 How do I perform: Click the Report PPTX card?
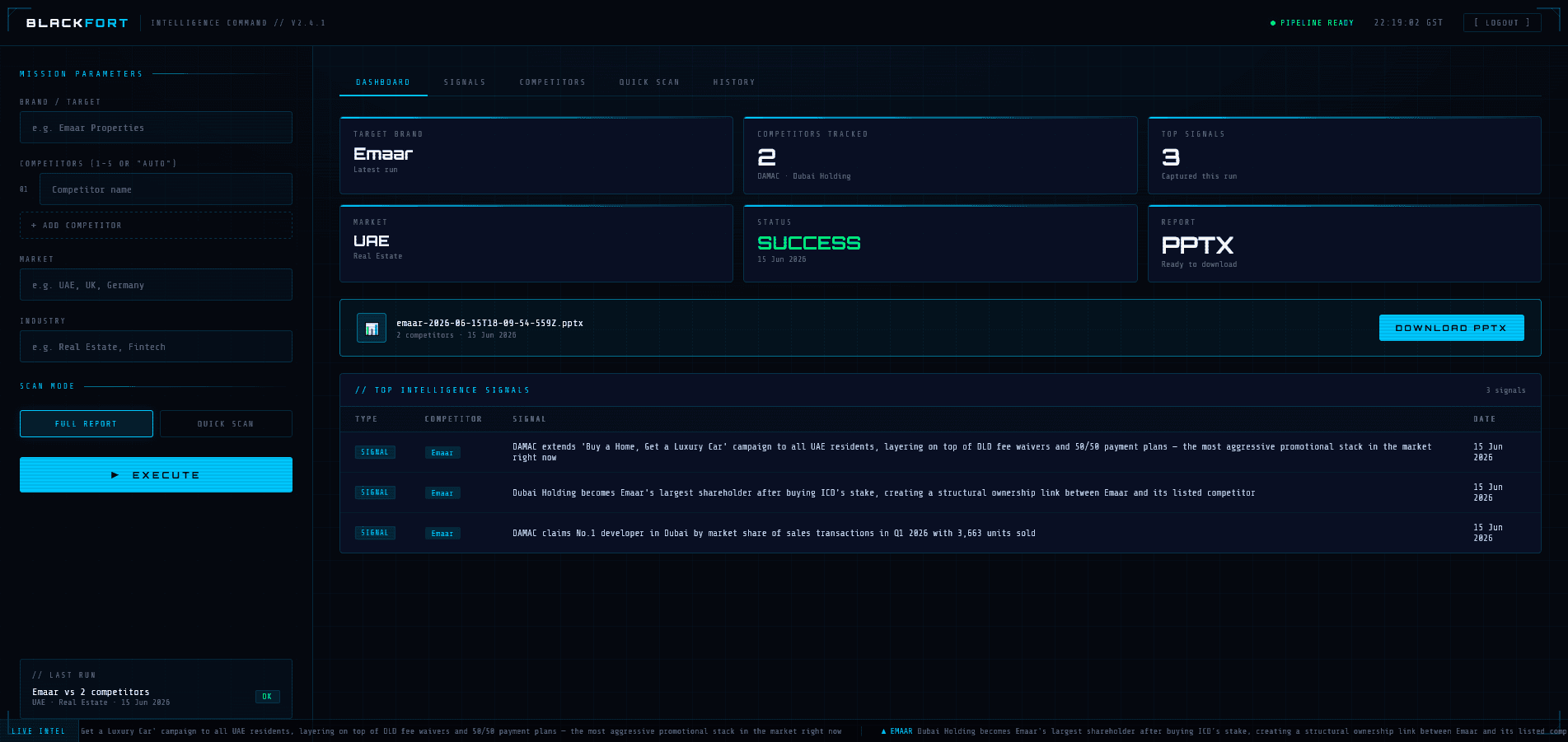1344,243
